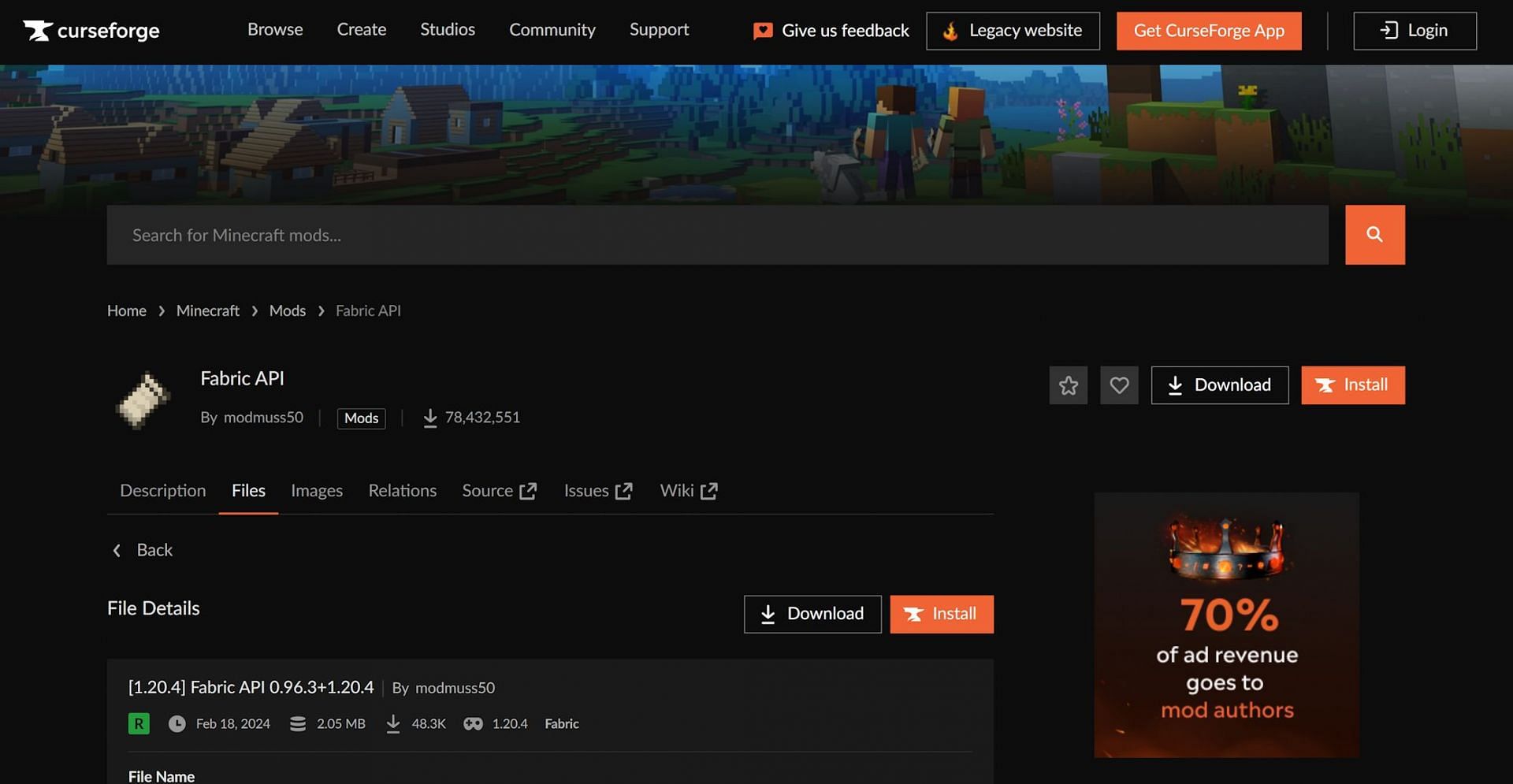Click the CurseForge logo
Screen dimensions: 1513x784
[x=91, y=31]
